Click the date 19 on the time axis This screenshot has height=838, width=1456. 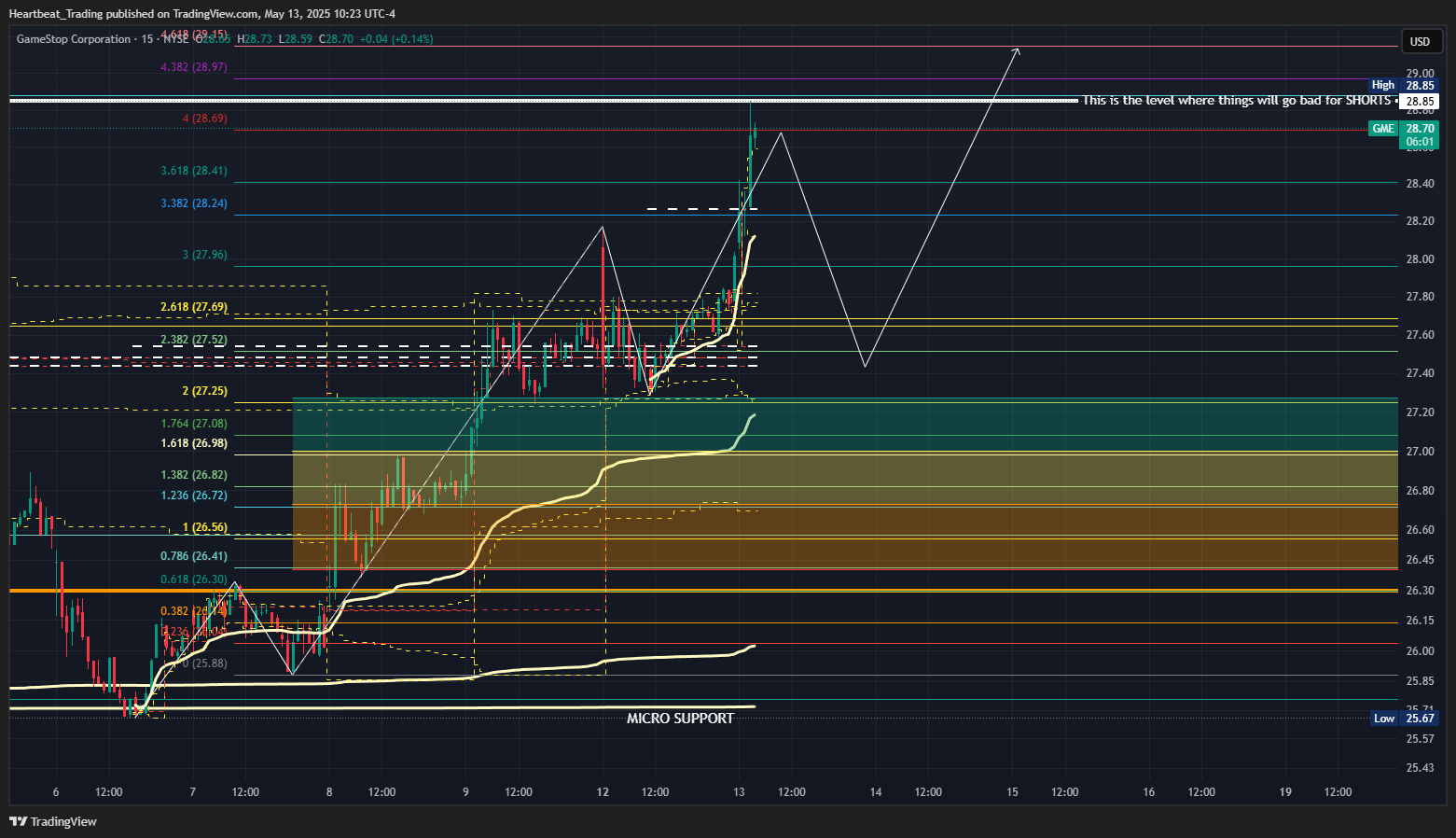pyautogui.click(x=1285, y=792)
